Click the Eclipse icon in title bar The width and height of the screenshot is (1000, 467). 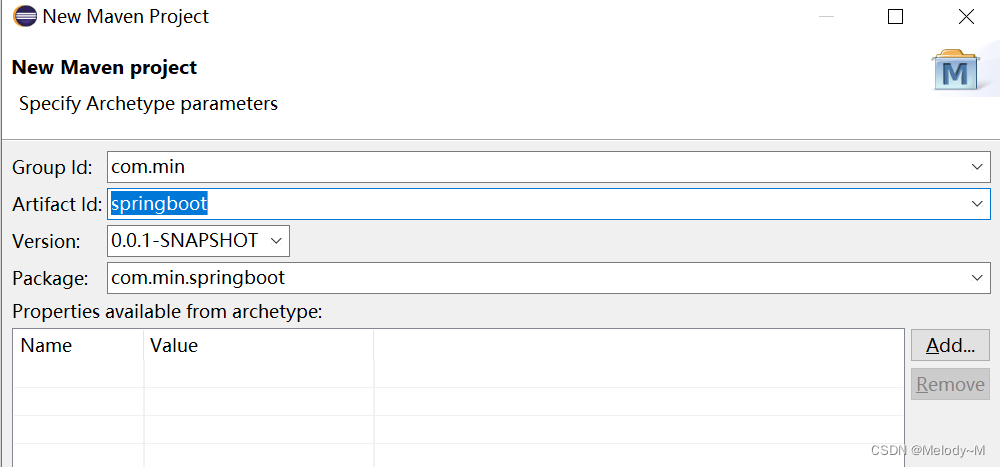pos(25,16)
